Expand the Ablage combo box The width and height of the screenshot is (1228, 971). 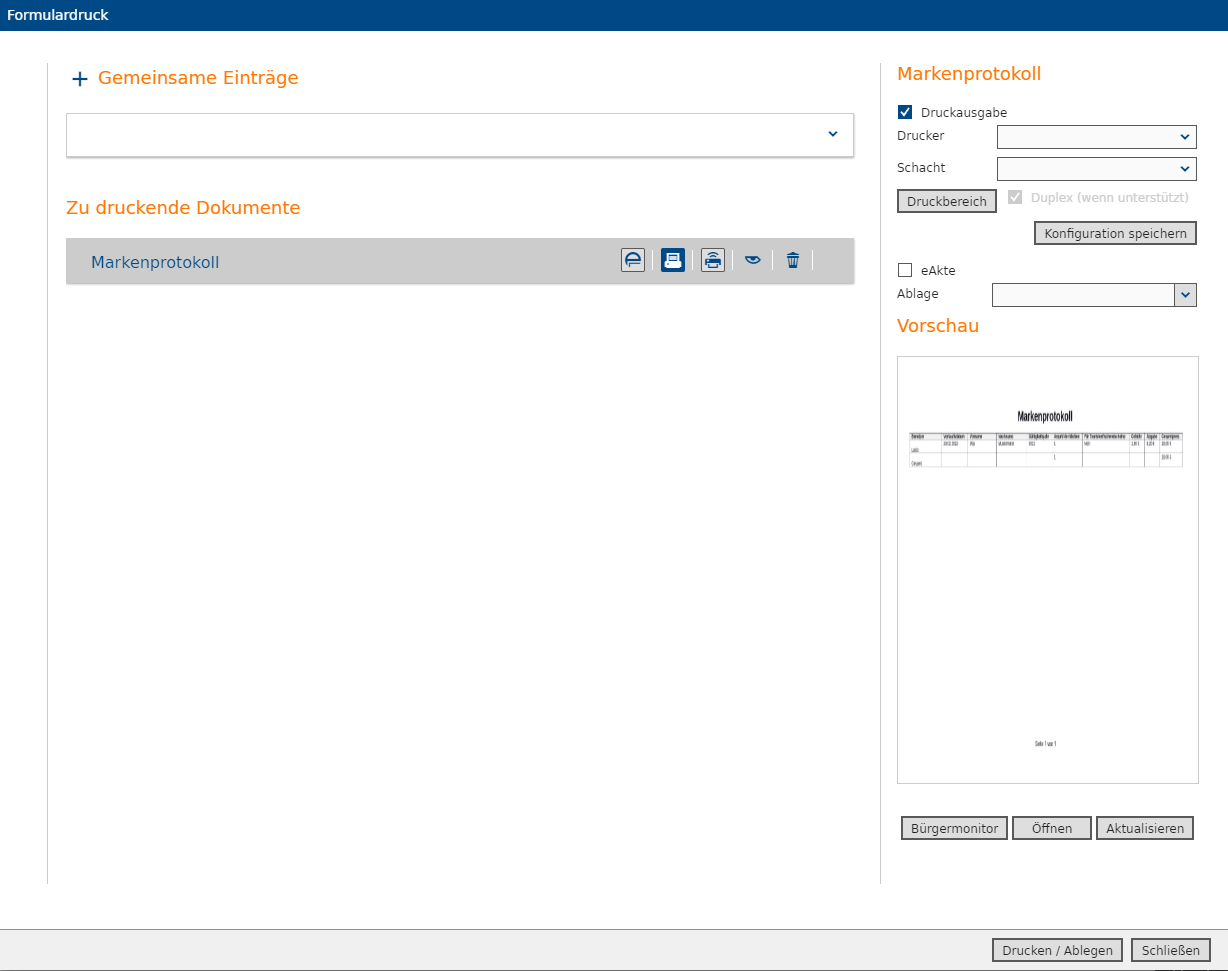[x=1185, y=295]
